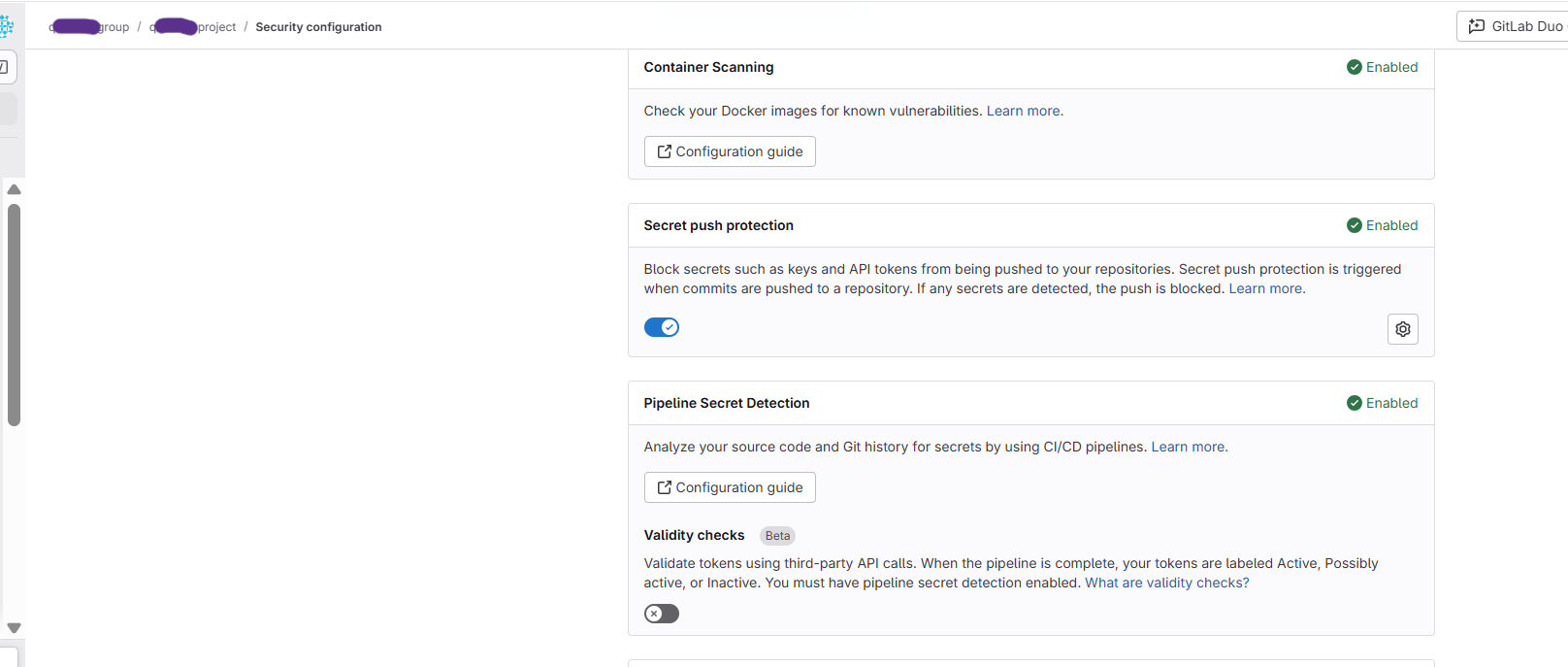
Task: Disable the Secret push protection toggle
Action: [661, 327]
